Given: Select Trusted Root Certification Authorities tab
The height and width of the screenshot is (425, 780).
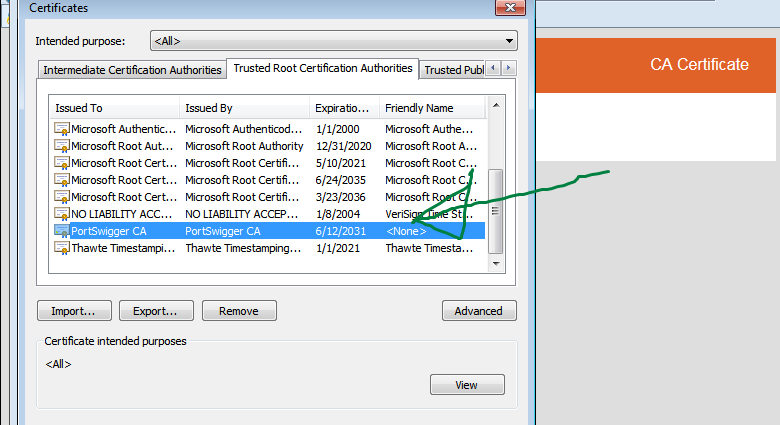Looking at the screenshot, I should click(323, 68).
